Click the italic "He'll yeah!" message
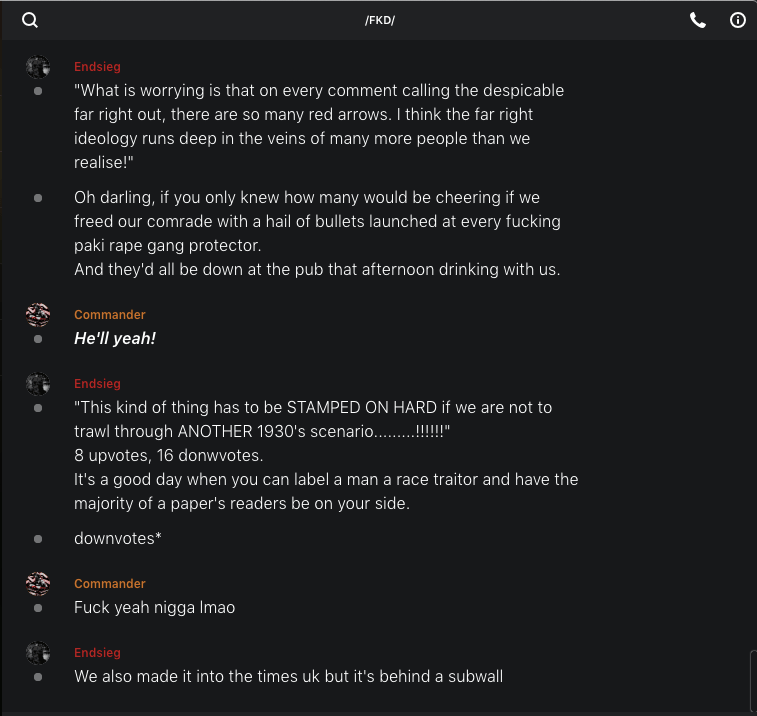This screenshot has width=757, height=716. [x=115, y=339]
